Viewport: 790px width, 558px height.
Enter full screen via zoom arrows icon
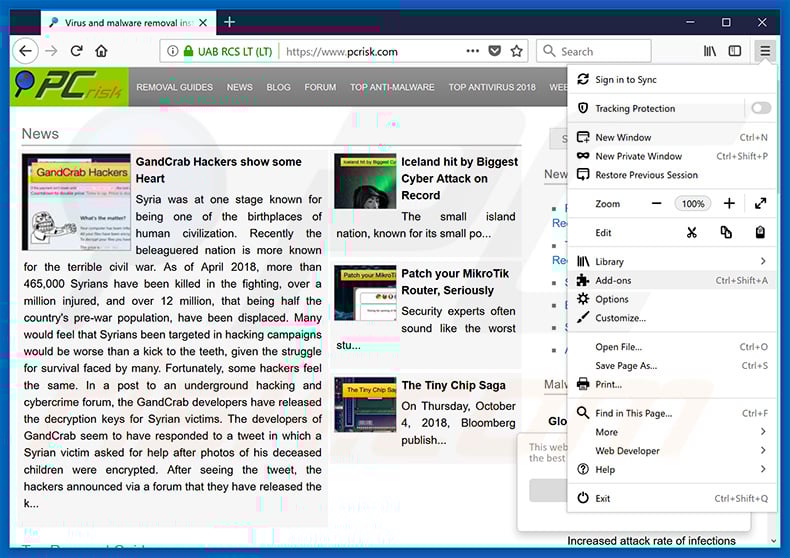point(760,204)
